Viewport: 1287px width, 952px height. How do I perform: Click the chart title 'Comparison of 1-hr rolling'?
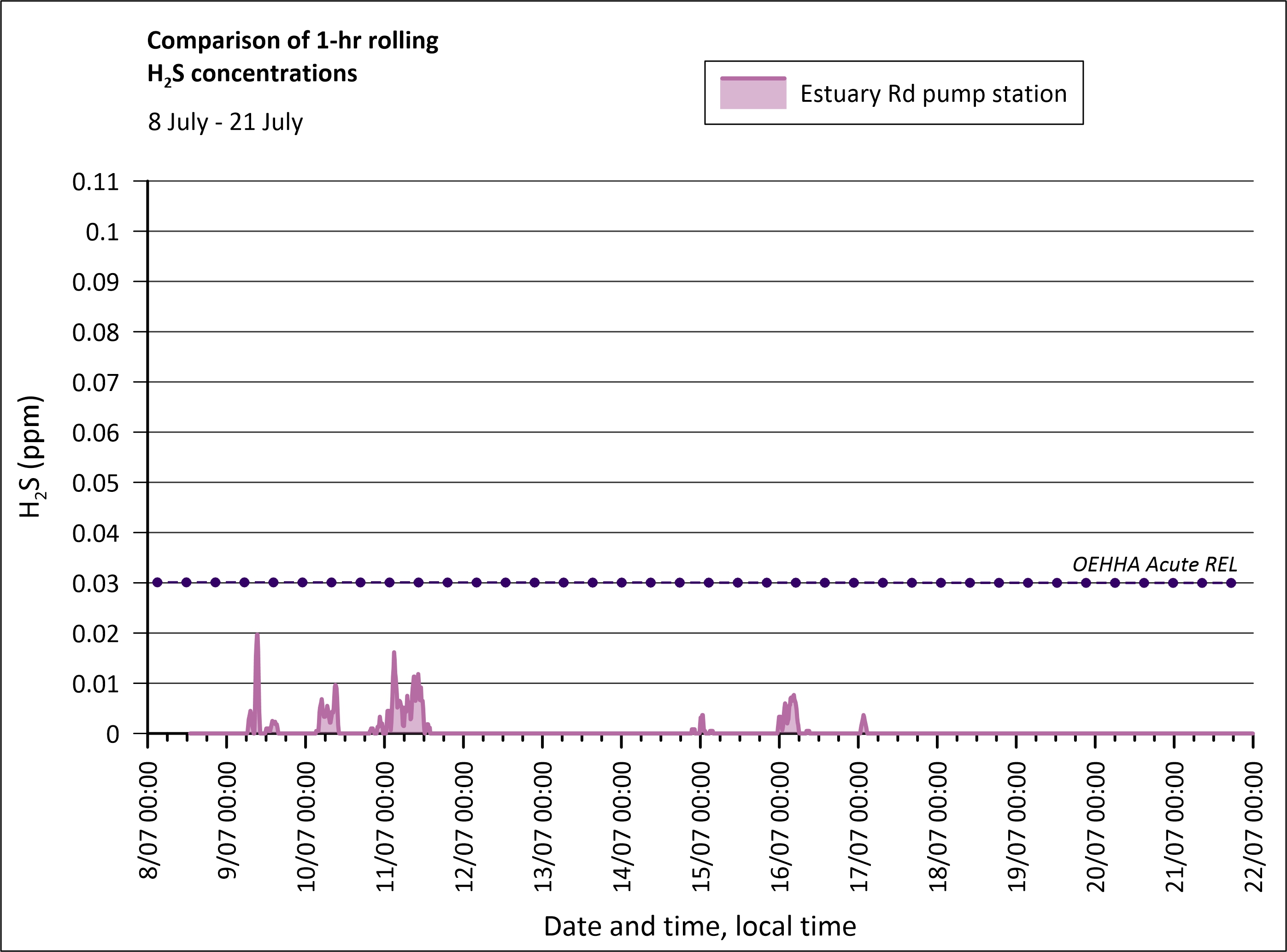292,41
